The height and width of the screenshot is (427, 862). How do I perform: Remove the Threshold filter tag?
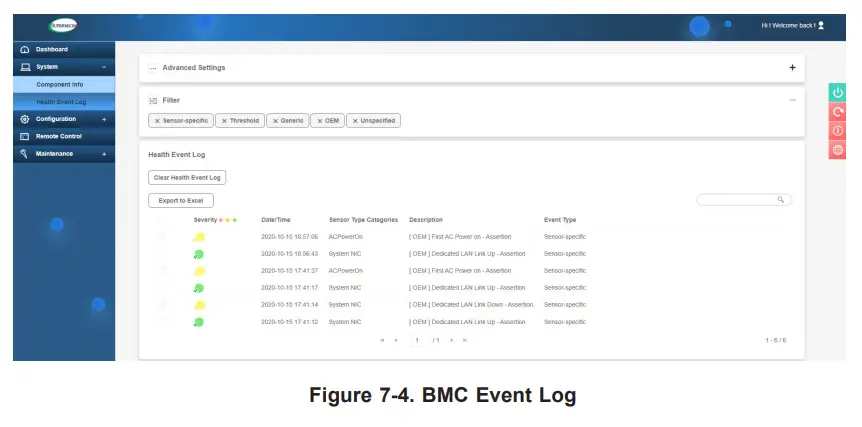(x=224, y=121)
